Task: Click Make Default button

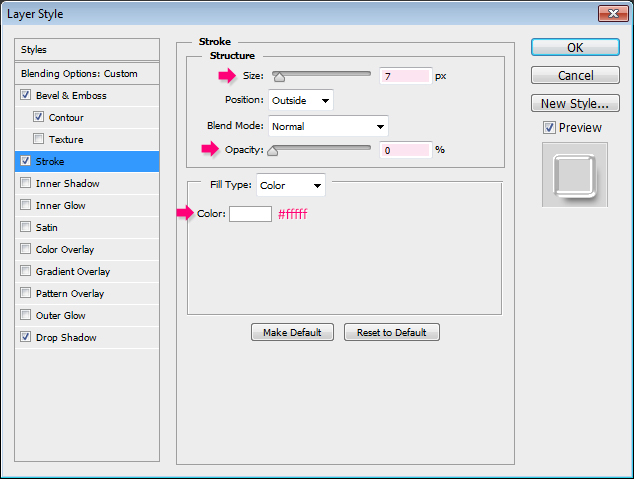Action: 292,332
